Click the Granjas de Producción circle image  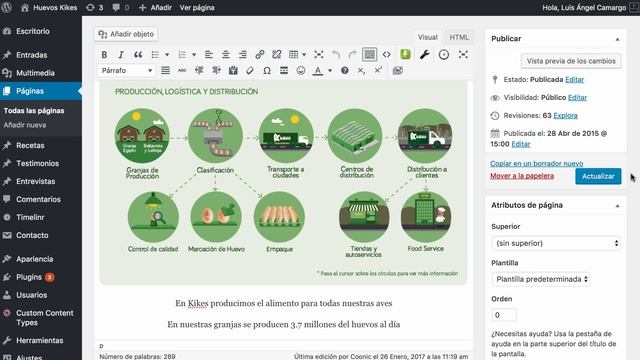click(142, 136)
